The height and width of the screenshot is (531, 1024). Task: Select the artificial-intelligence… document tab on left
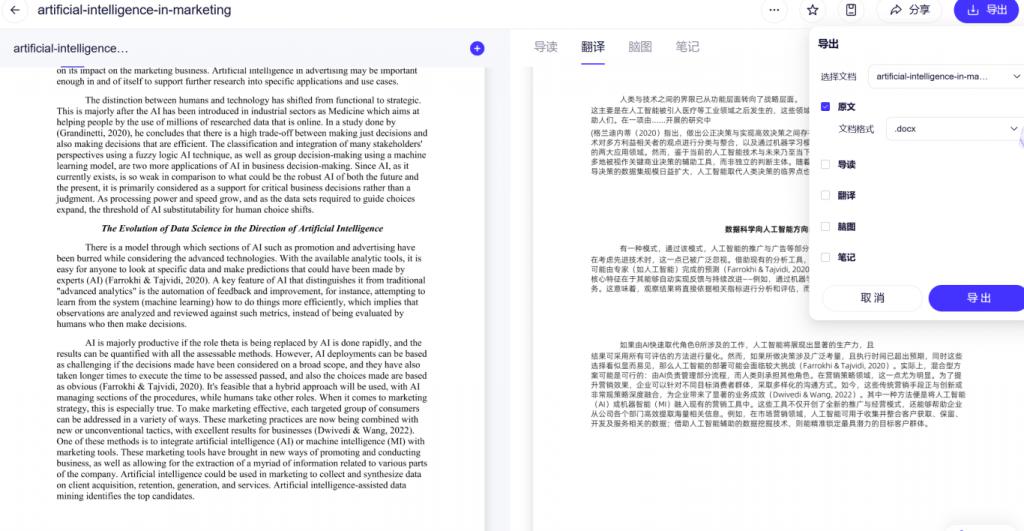click(x=71, y=48)
